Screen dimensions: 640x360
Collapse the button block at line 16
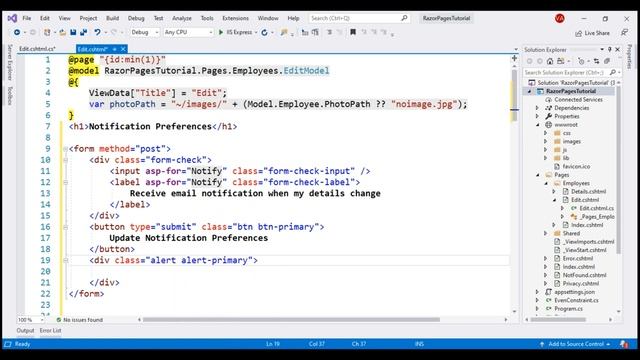(65, 227)
